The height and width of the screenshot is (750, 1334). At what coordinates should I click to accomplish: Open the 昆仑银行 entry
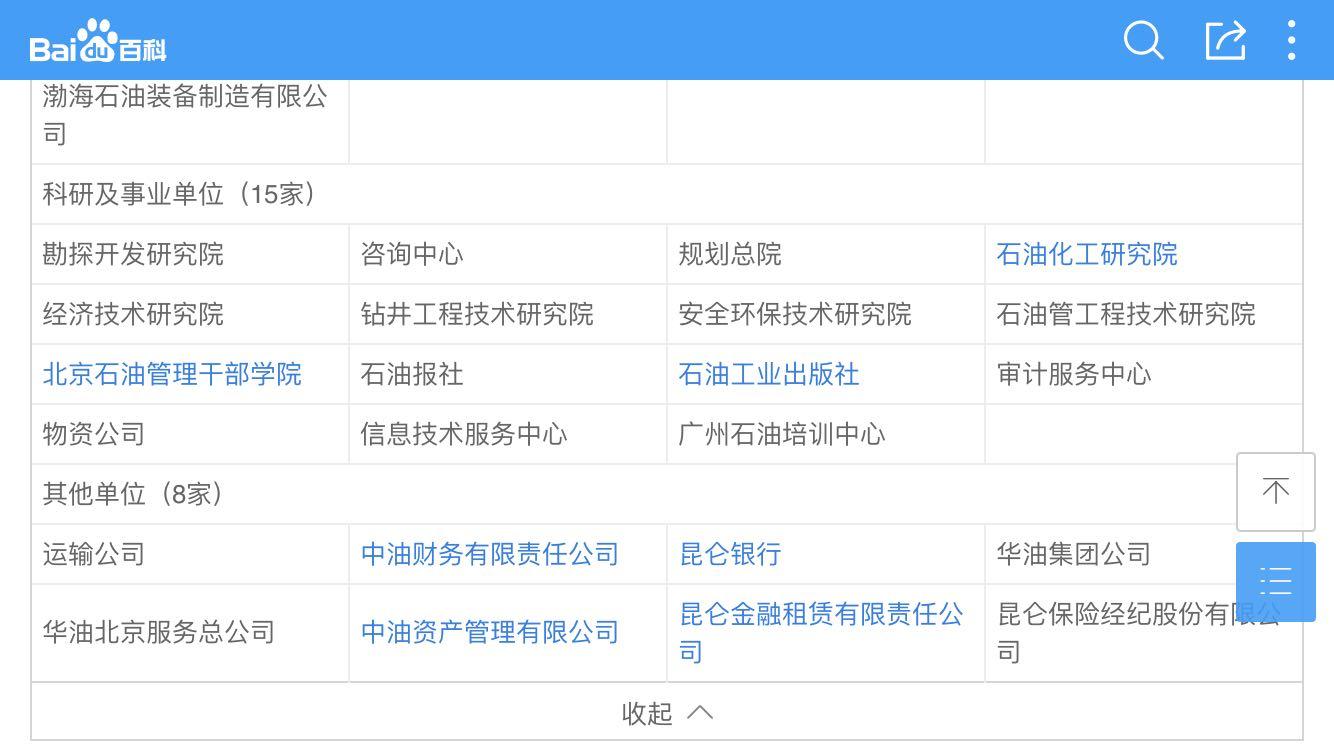729,554
